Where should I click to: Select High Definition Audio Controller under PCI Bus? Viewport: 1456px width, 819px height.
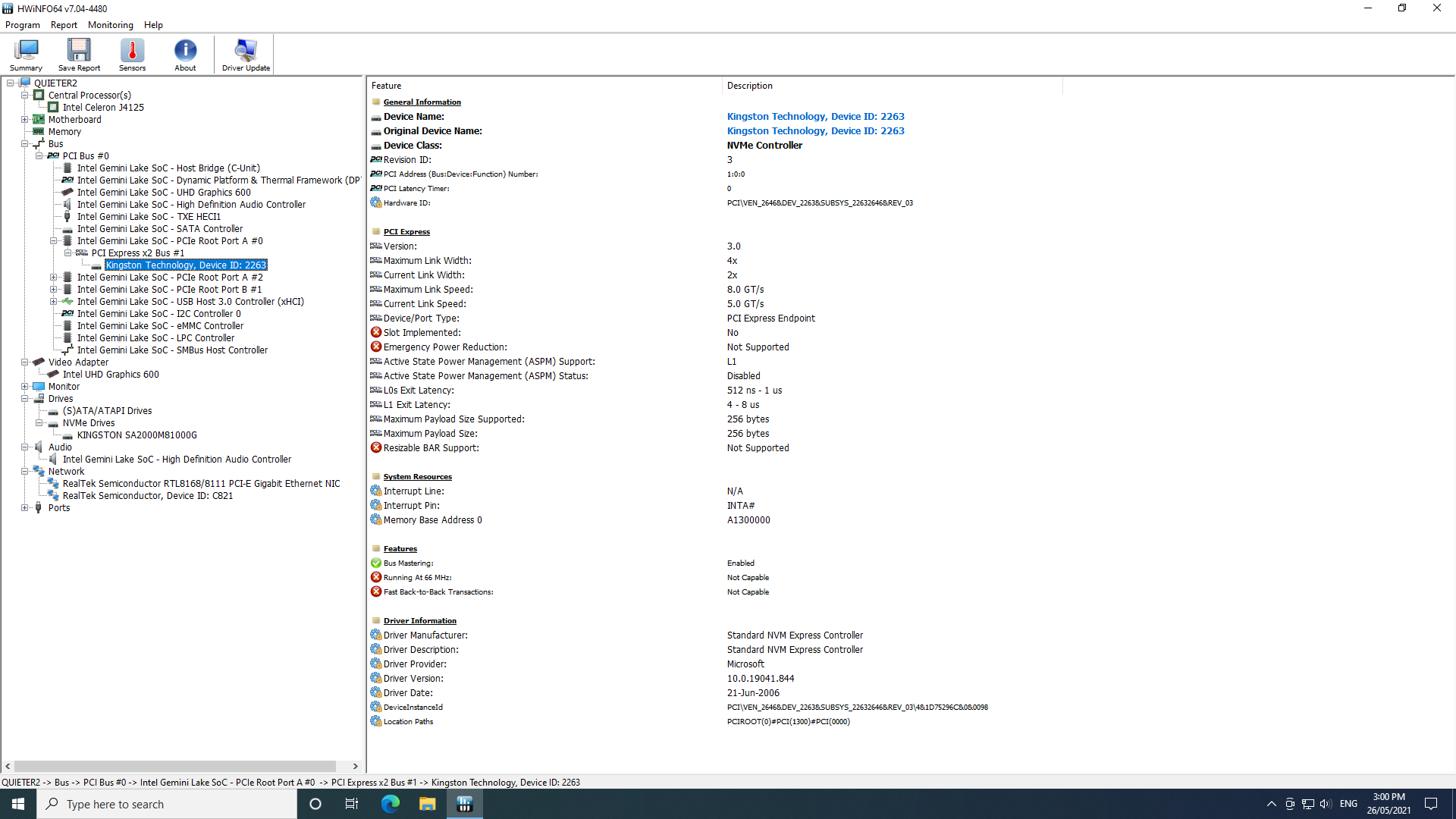point(191,205)
